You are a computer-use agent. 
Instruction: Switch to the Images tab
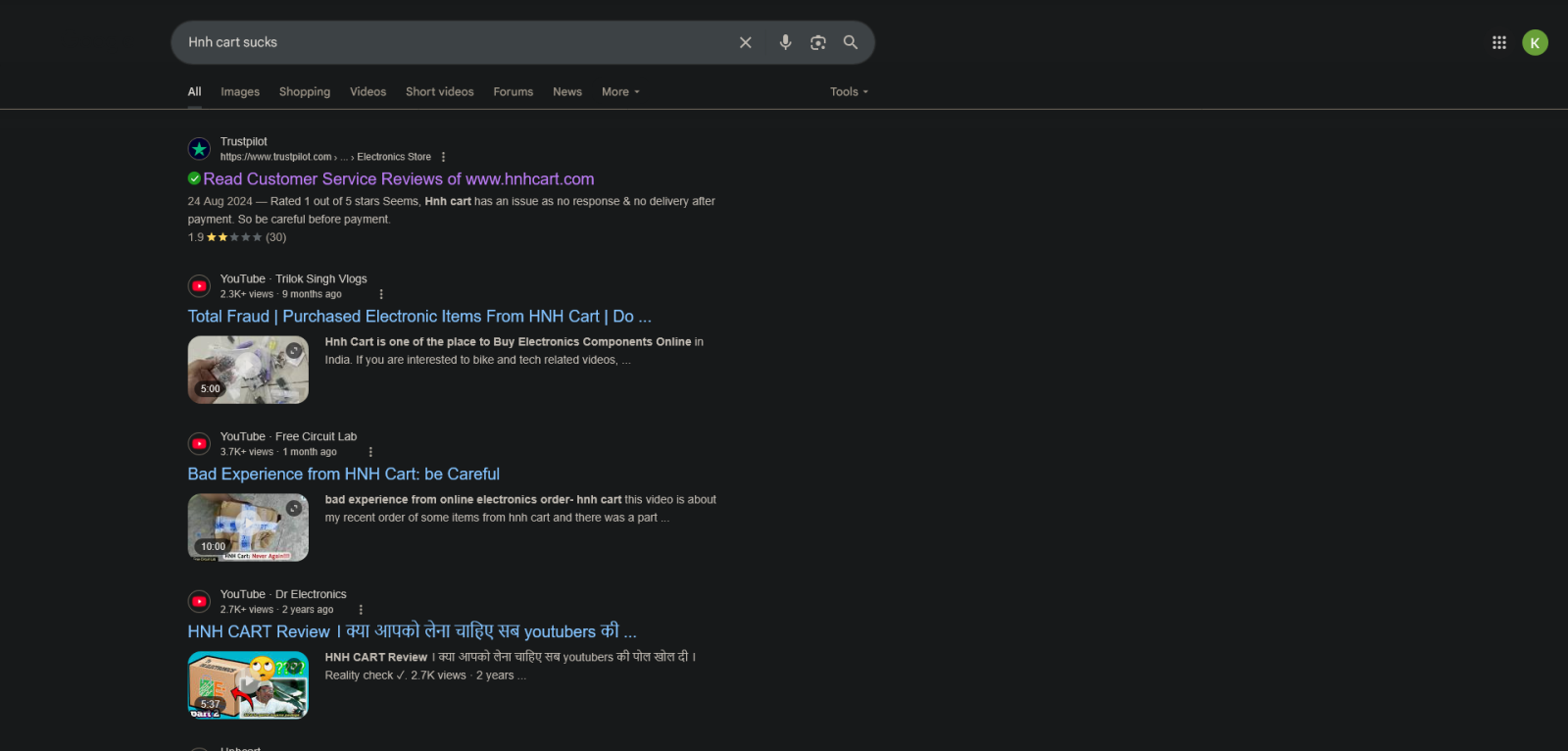point(240,91)
